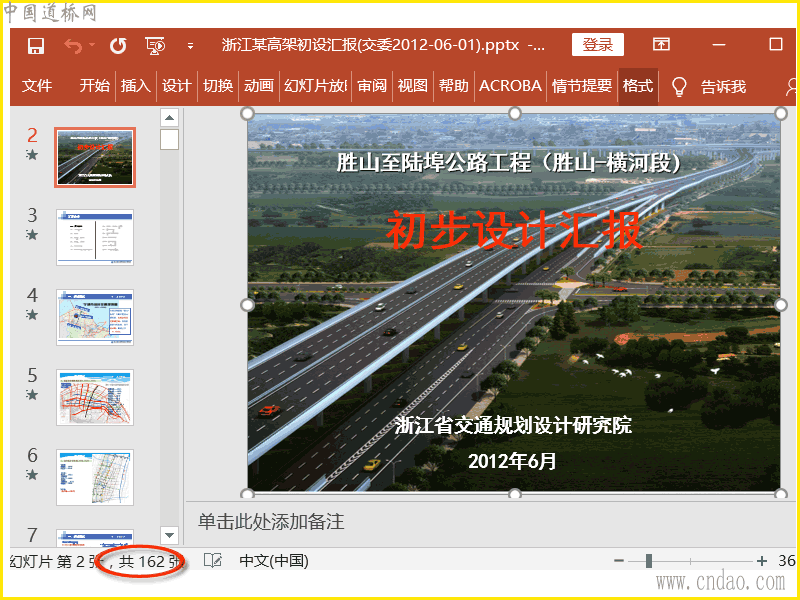Click the thumbnail pane scrollbar handle
This screenshot has height=600, width=800.
169,139
